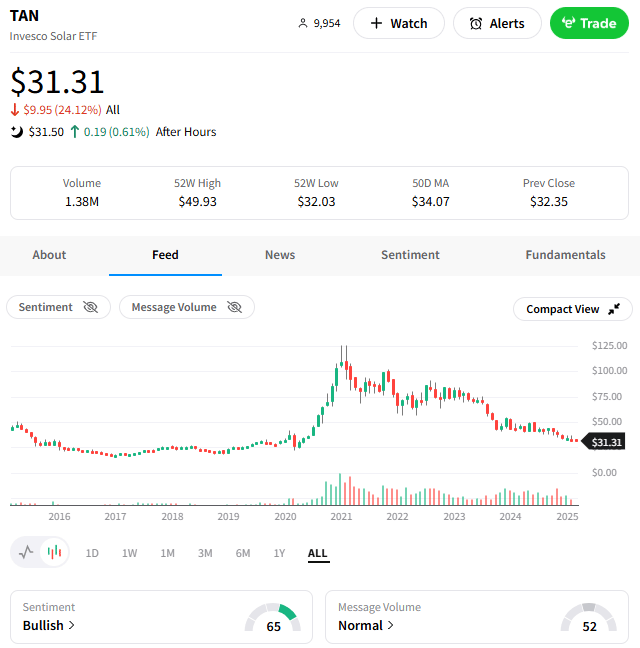640x648 pixels.
Task: Click the 52W Low value $32.03
Action: 316,202
